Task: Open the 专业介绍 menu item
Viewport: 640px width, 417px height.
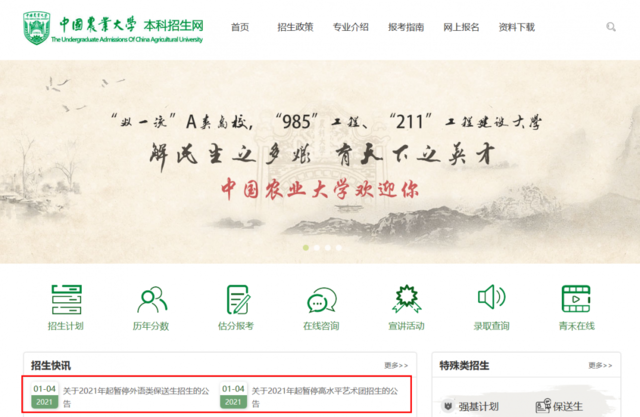Action: [x=351, y=27]
